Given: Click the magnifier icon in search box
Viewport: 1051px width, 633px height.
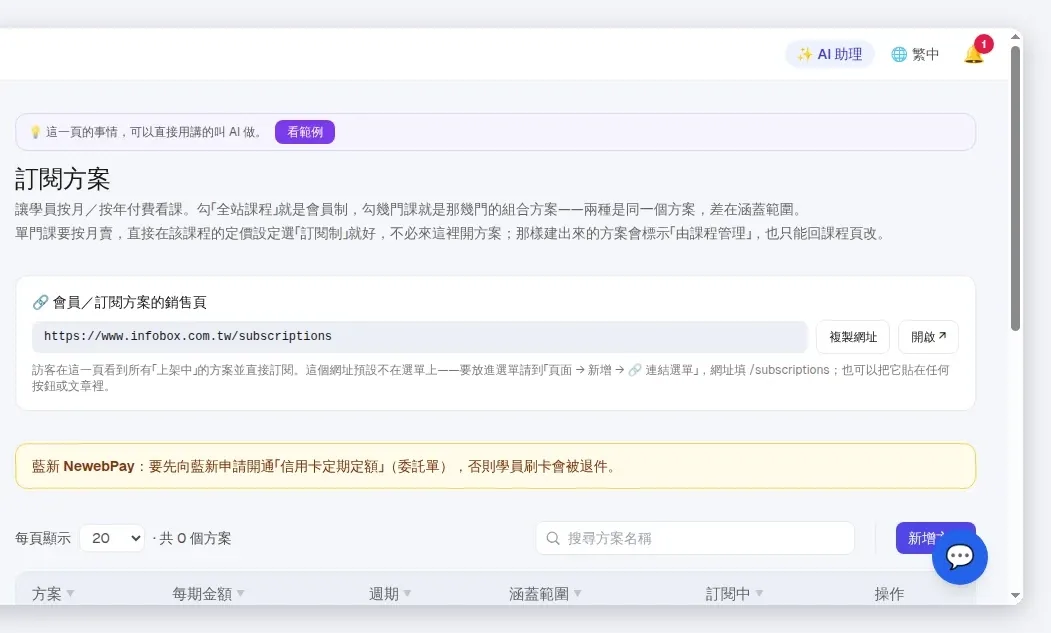Looking at the screenshot, I should (553, 538).
